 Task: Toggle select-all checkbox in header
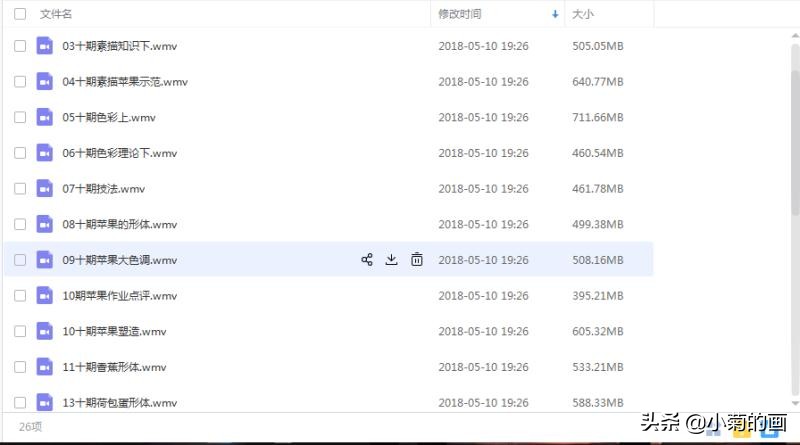tap(20, 14)
